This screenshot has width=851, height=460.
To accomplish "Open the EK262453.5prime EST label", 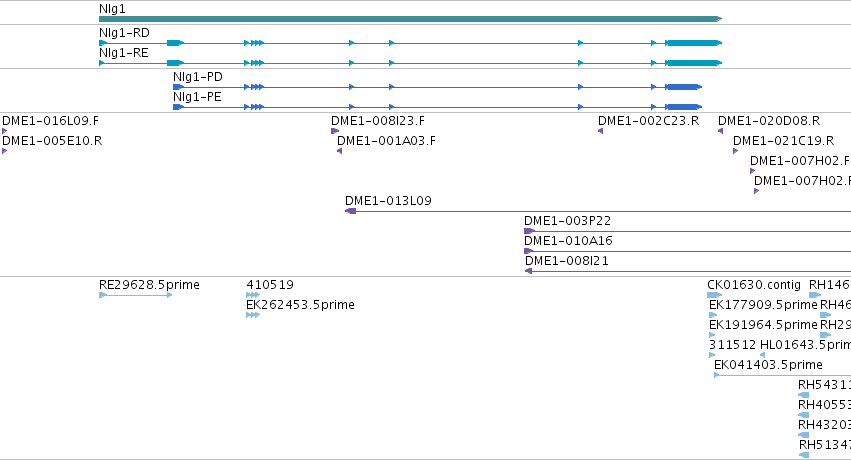I will [x=300, y=305].
